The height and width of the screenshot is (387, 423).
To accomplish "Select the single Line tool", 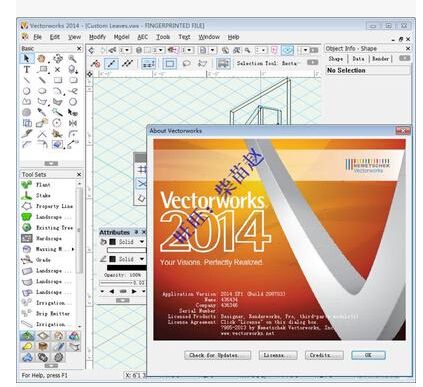I will 27,80.
